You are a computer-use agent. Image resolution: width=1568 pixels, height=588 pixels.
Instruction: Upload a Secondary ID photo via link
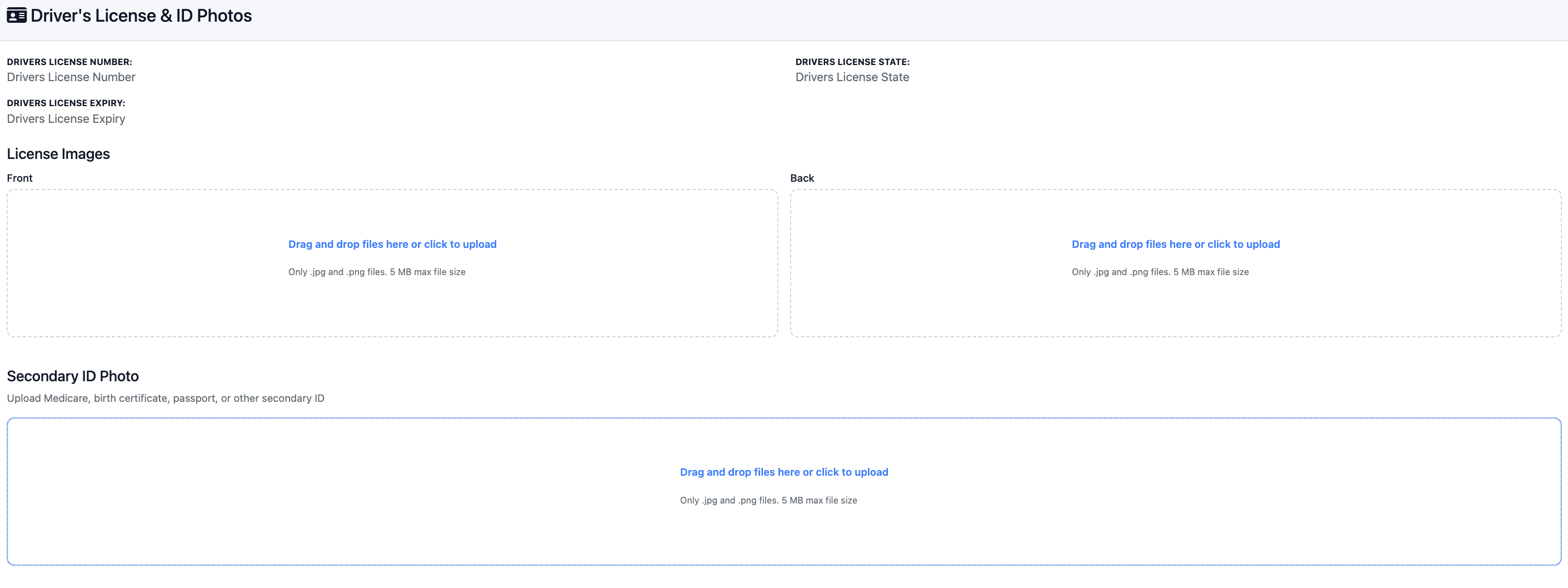tap(783, 472)
